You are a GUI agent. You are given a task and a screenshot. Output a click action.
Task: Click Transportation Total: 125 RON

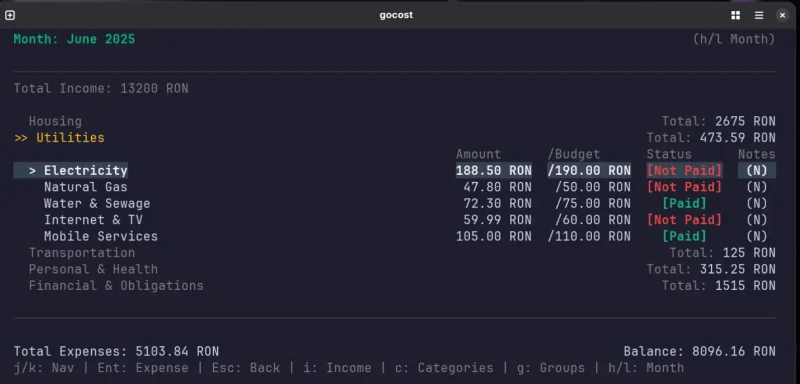(x=722, y=253)
